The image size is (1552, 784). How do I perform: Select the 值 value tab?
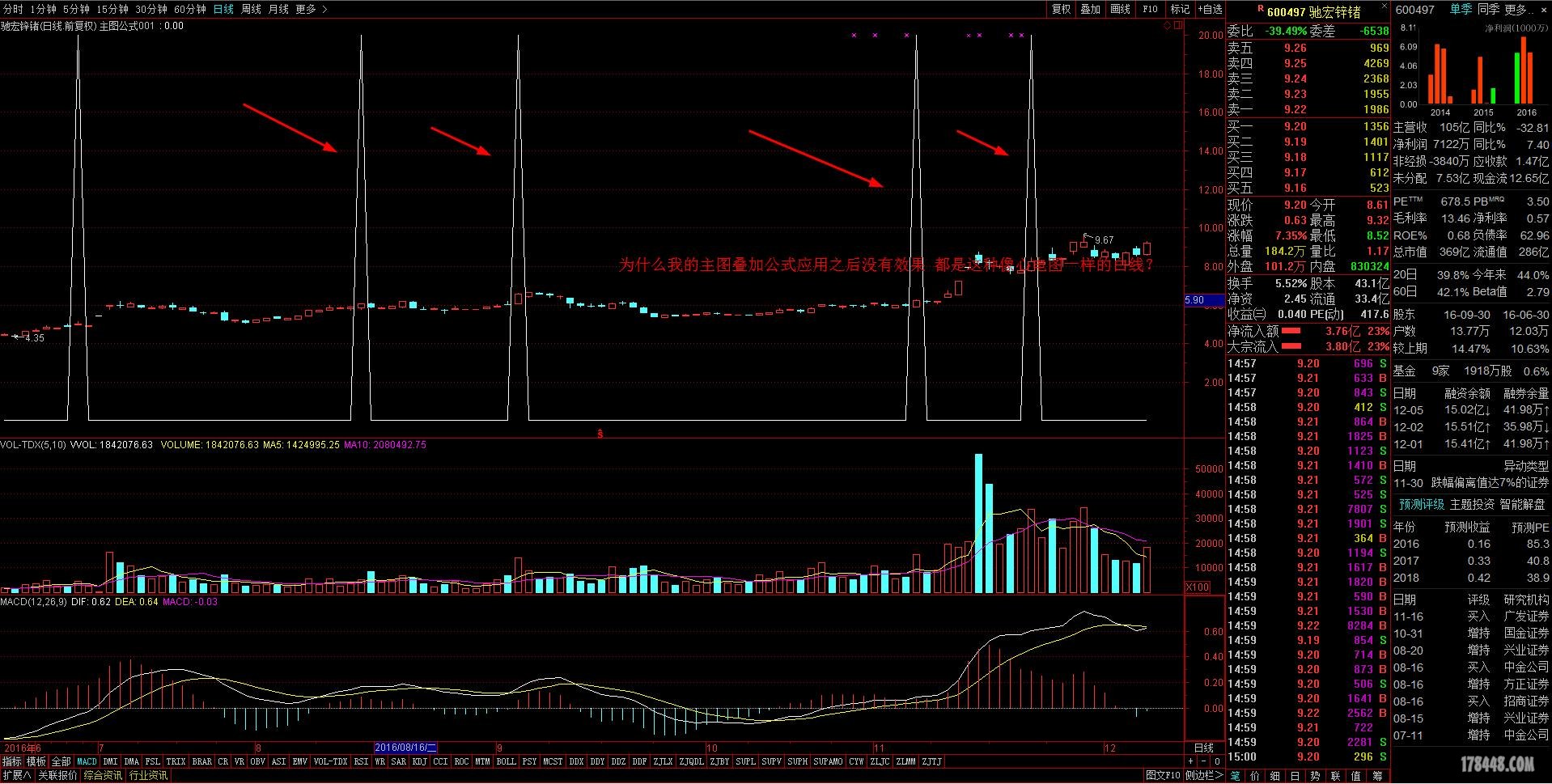[1356, 776]
